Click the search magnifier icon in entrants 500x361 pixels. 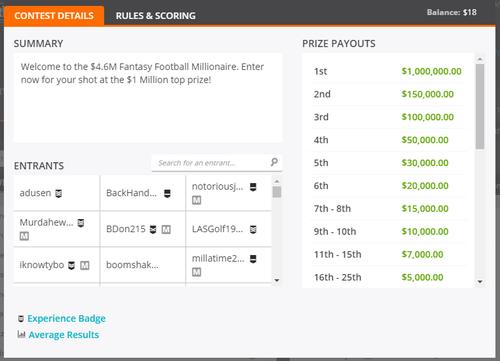[x=274, y=162]
